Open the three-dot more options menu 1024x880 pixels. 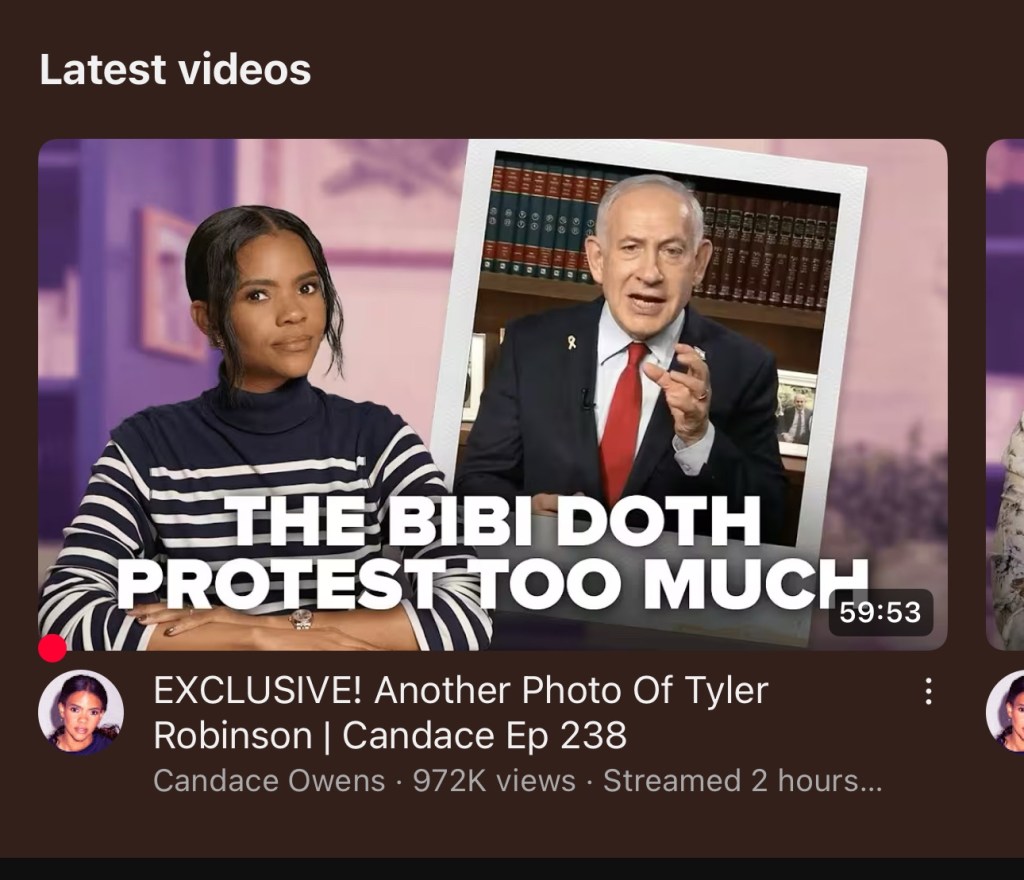(x=927, y=691)
